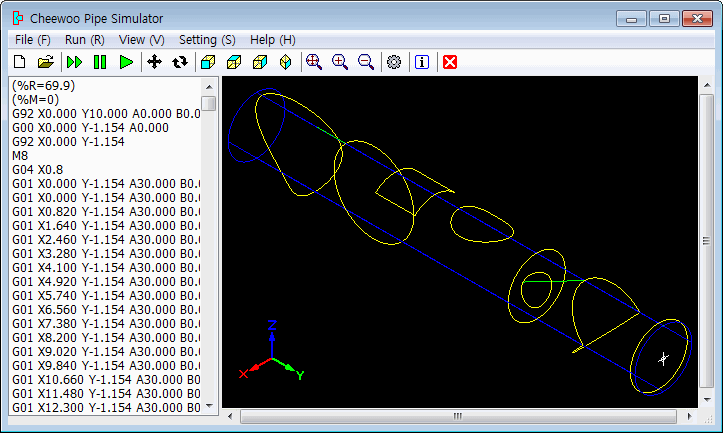723x433 pixels.
Task: Click the code list scrollbar thumb
Action: tap(209, 103)
